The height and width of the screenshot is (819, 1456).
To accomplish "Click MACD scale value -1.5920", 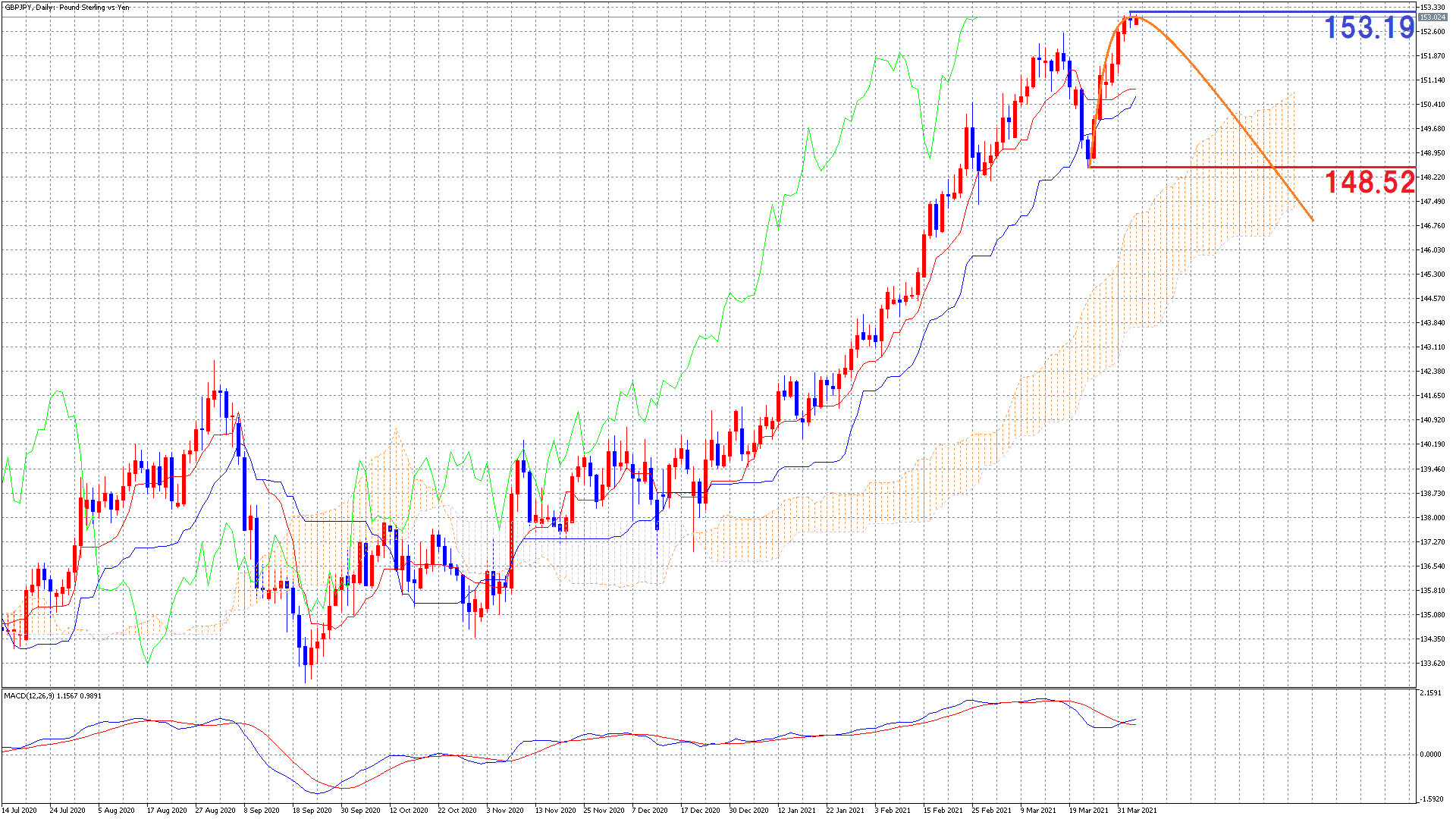I will tap(1430, 799).
